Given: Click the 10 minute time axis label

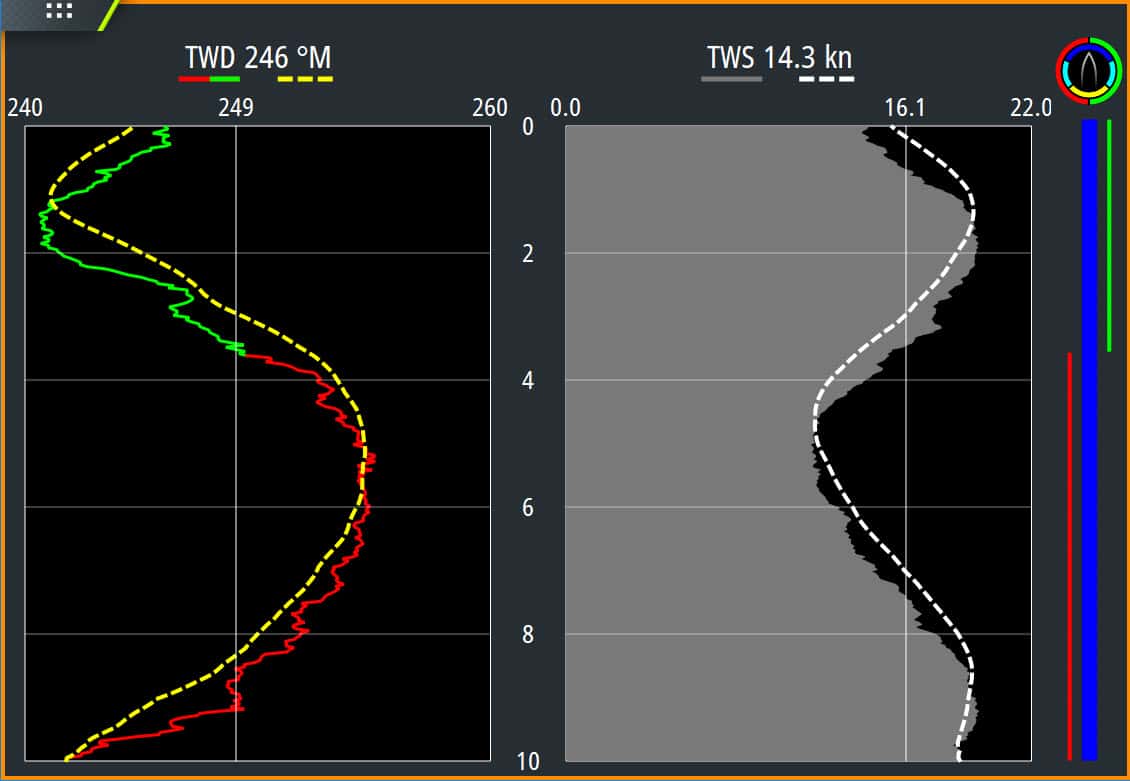Looking at the screenshot, I should [527, 762].
